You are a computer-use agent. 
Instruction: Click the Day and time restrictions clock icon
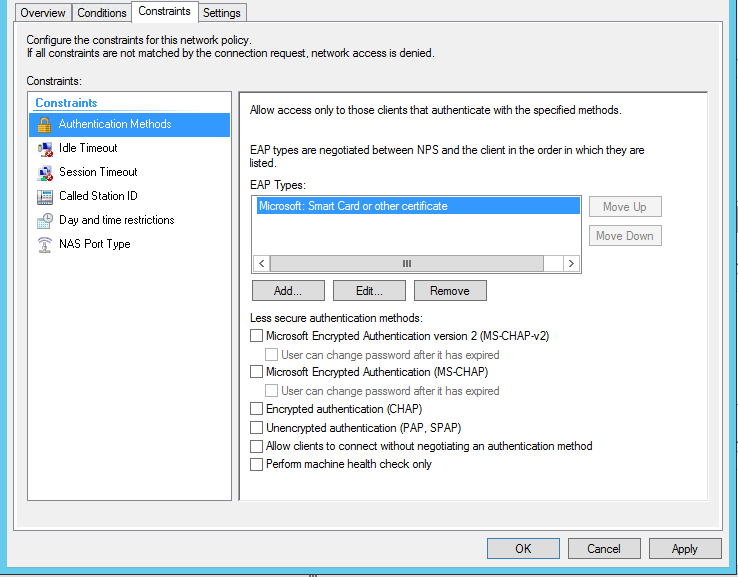coord(45,220)
